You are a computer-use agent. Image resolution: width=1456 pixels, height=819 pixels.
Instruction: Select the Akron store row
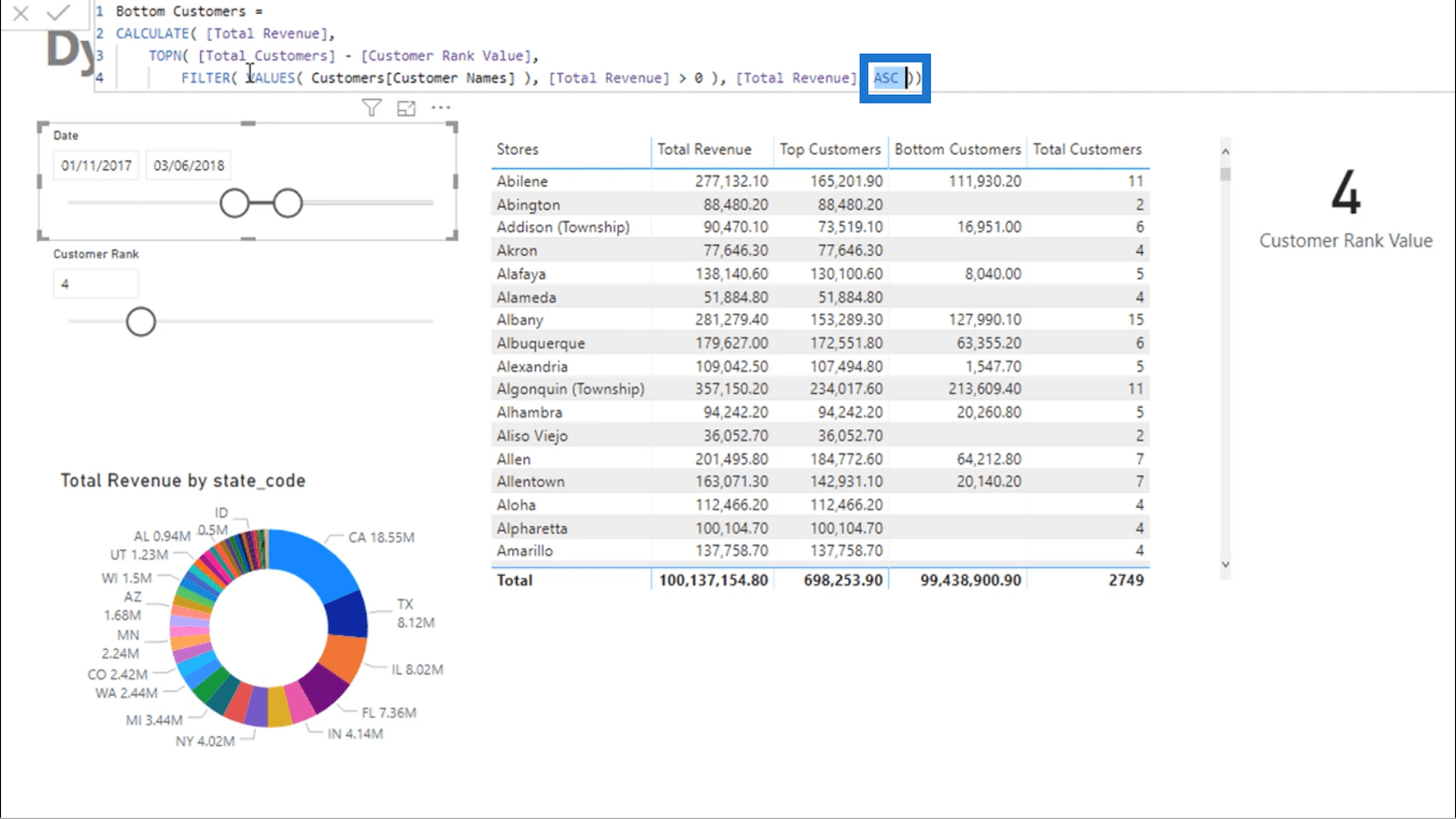(820, 250)
